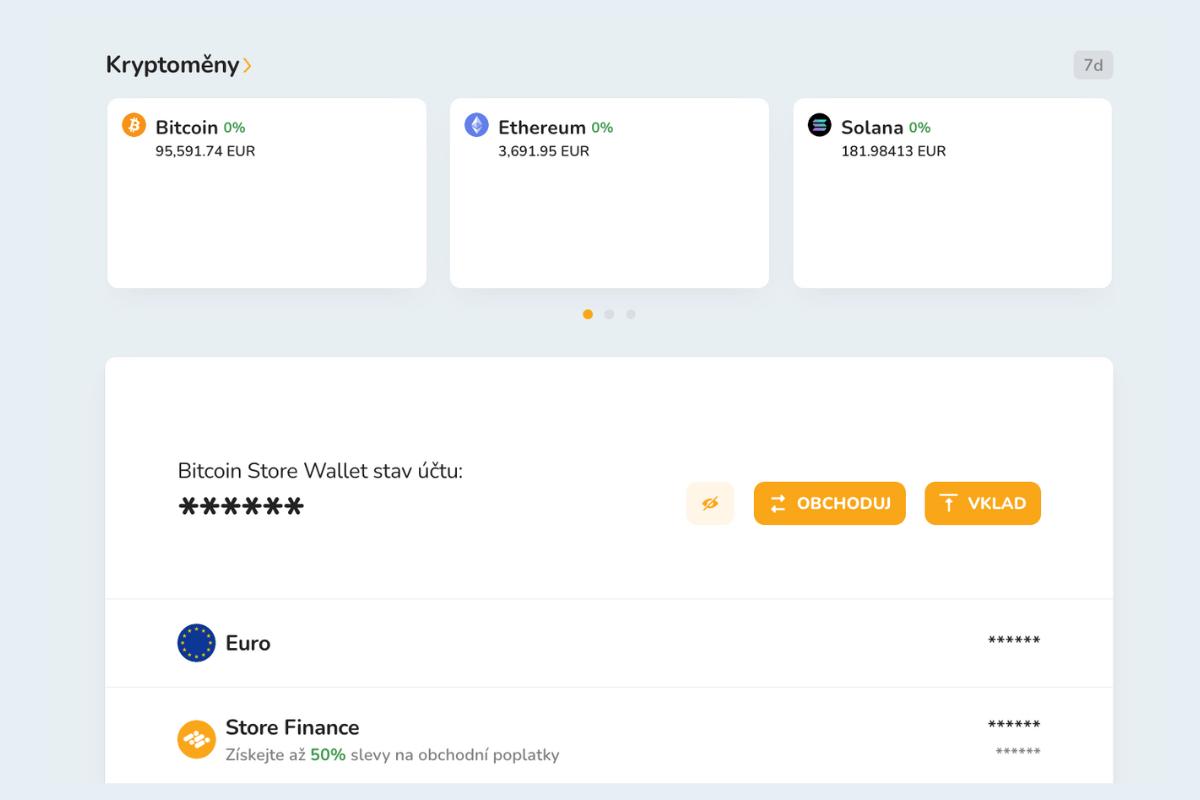Click the VKLAD deposit button
This screenshot has height=800, width=1200.
(x=982, y=503)
